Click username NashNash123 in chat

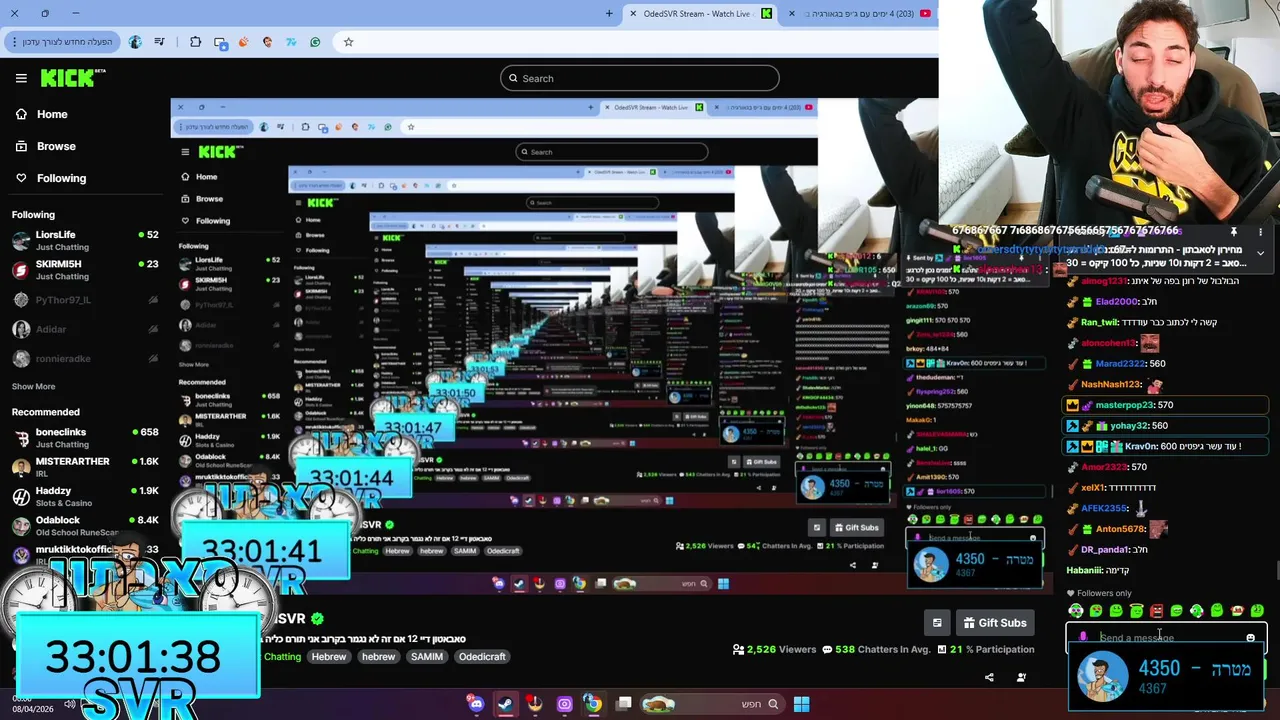(x=1111, y=384)
